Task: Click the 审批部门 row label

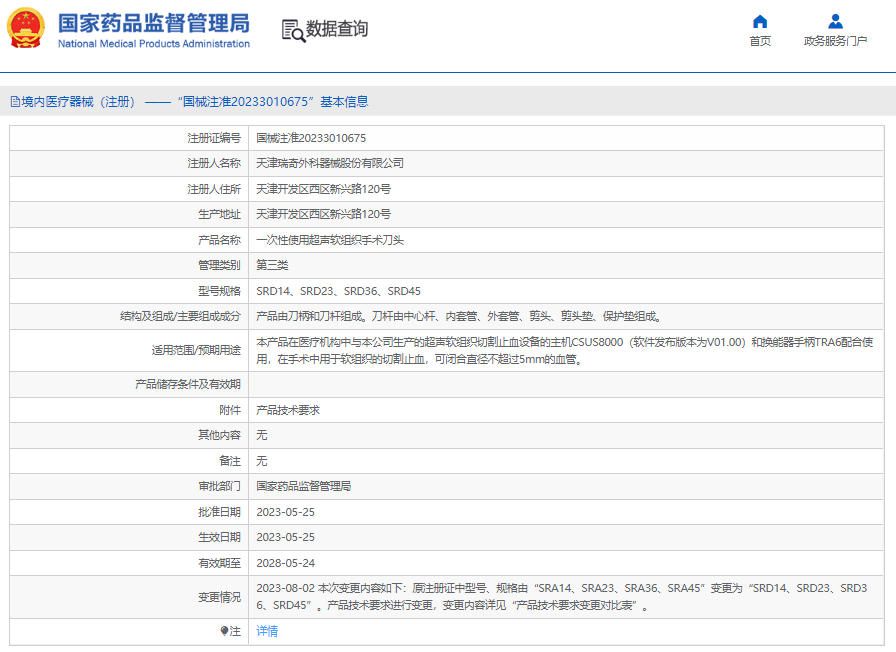Action: click(x=219, y=486)
